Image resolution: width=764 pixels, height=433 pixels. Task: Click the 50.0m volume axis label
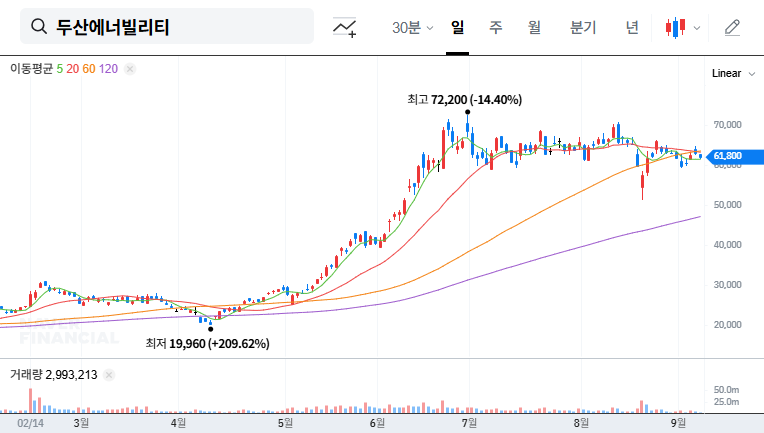pos(726,390)
